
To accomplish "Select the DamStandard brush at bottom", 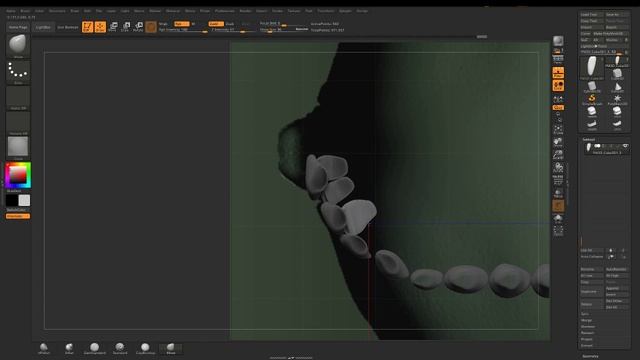I will [x=95, y=349].
